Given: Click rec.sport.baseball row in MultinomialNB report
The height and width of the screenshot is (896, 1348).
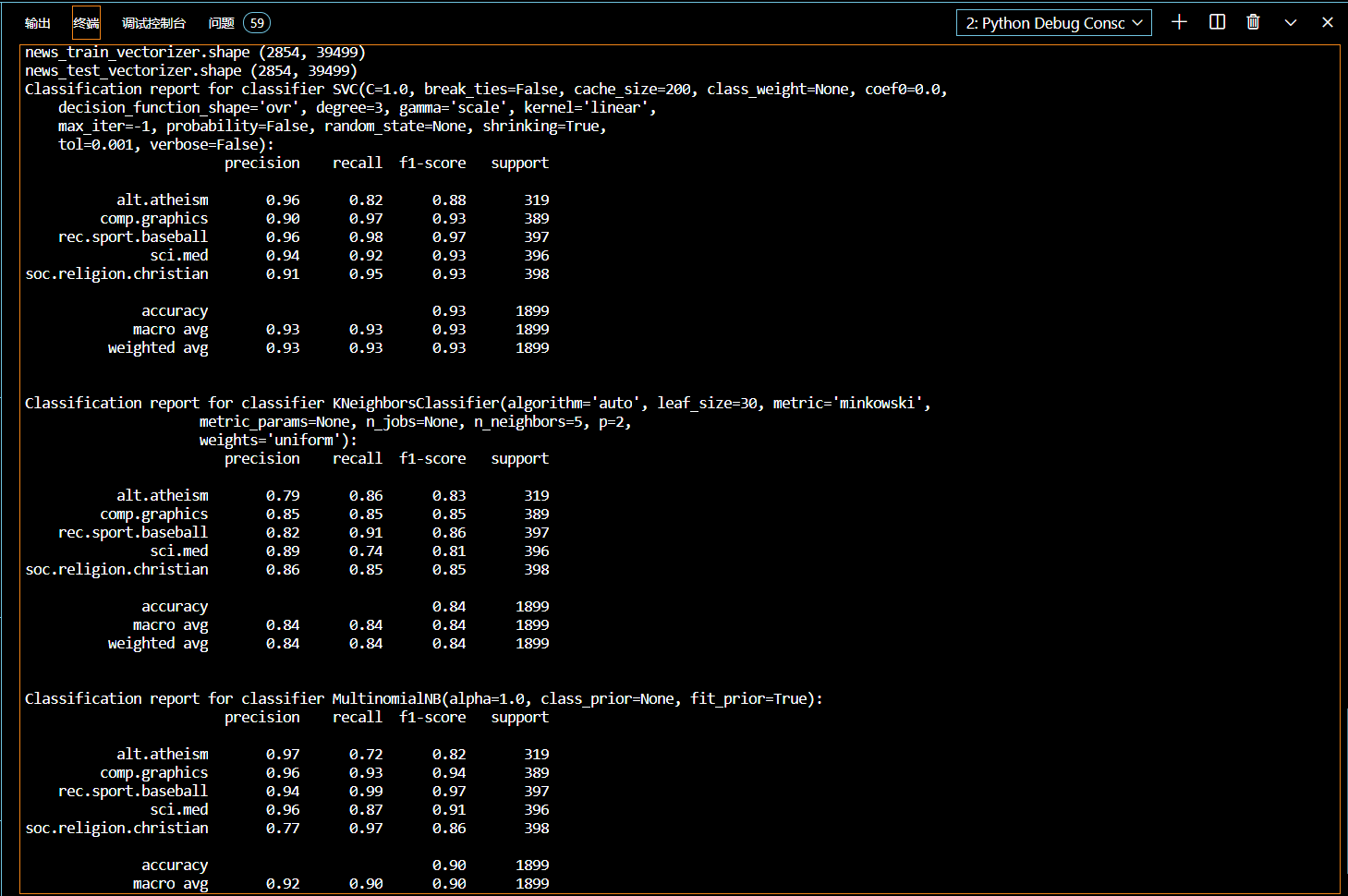Looking at the screenshot, I should (x=304, y=792).
